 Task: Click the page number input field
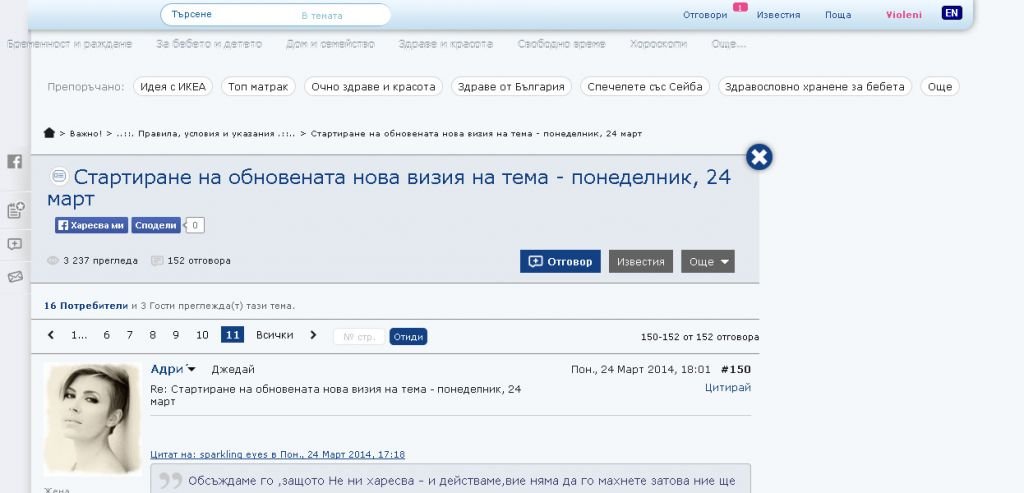tap(358, 337)
